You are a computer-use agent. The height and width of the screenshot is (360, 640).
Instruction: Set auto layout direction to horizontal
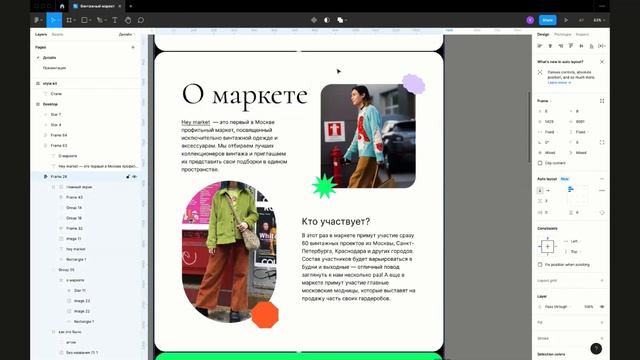(x=548, y=191)
